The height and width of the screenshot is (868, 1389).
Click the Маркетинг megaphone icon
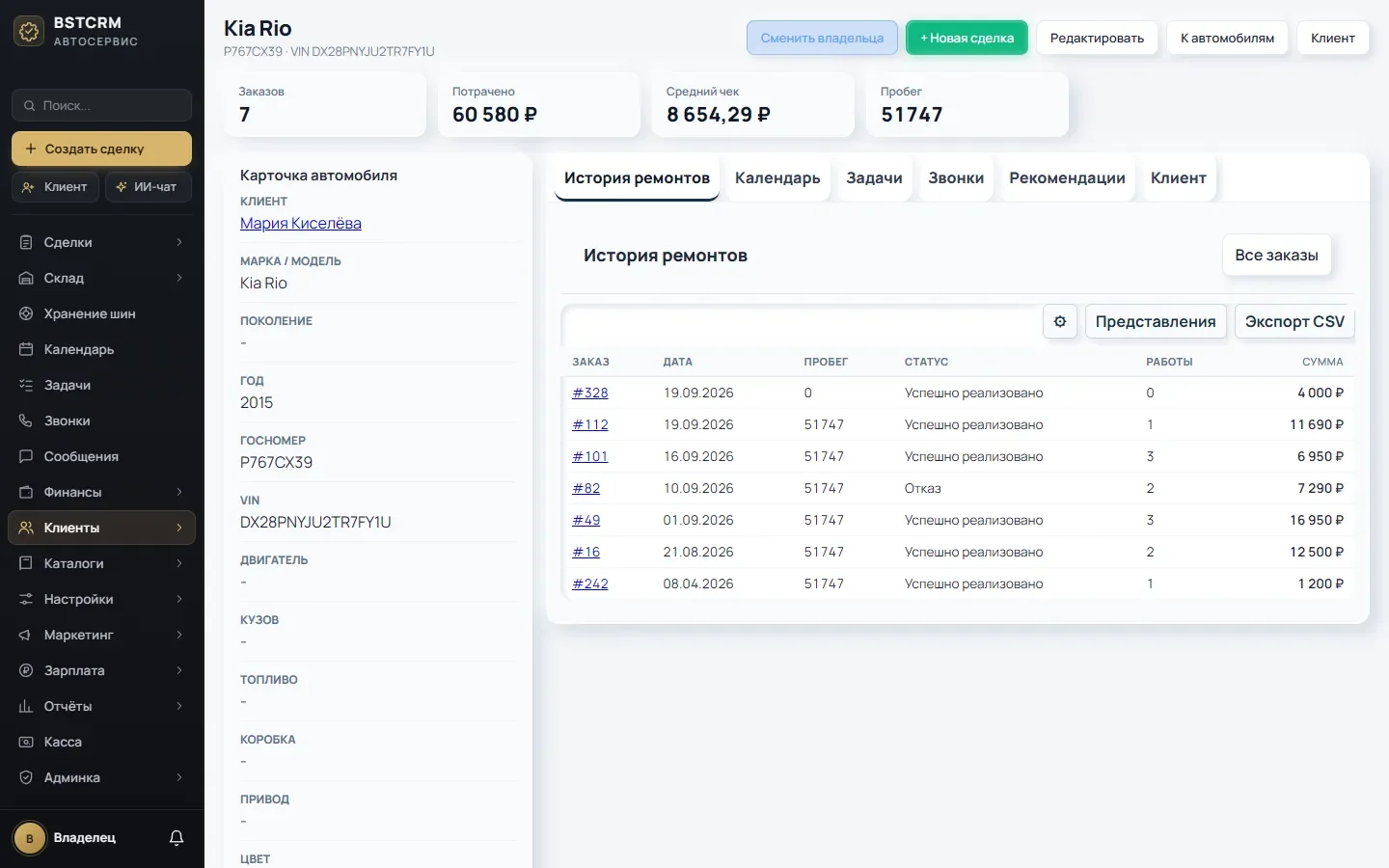(x=26, y=635)
